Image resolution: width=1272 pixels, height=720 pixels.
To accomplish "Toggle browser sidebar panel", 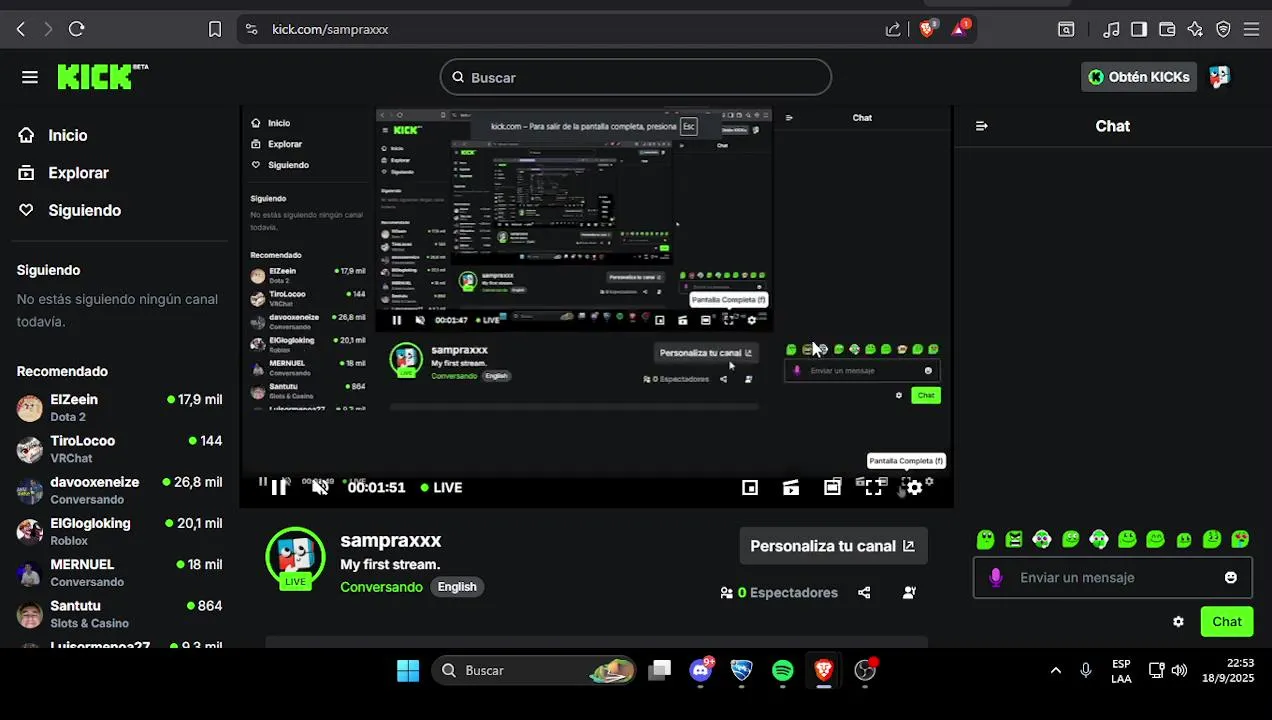I will 1139,29.
